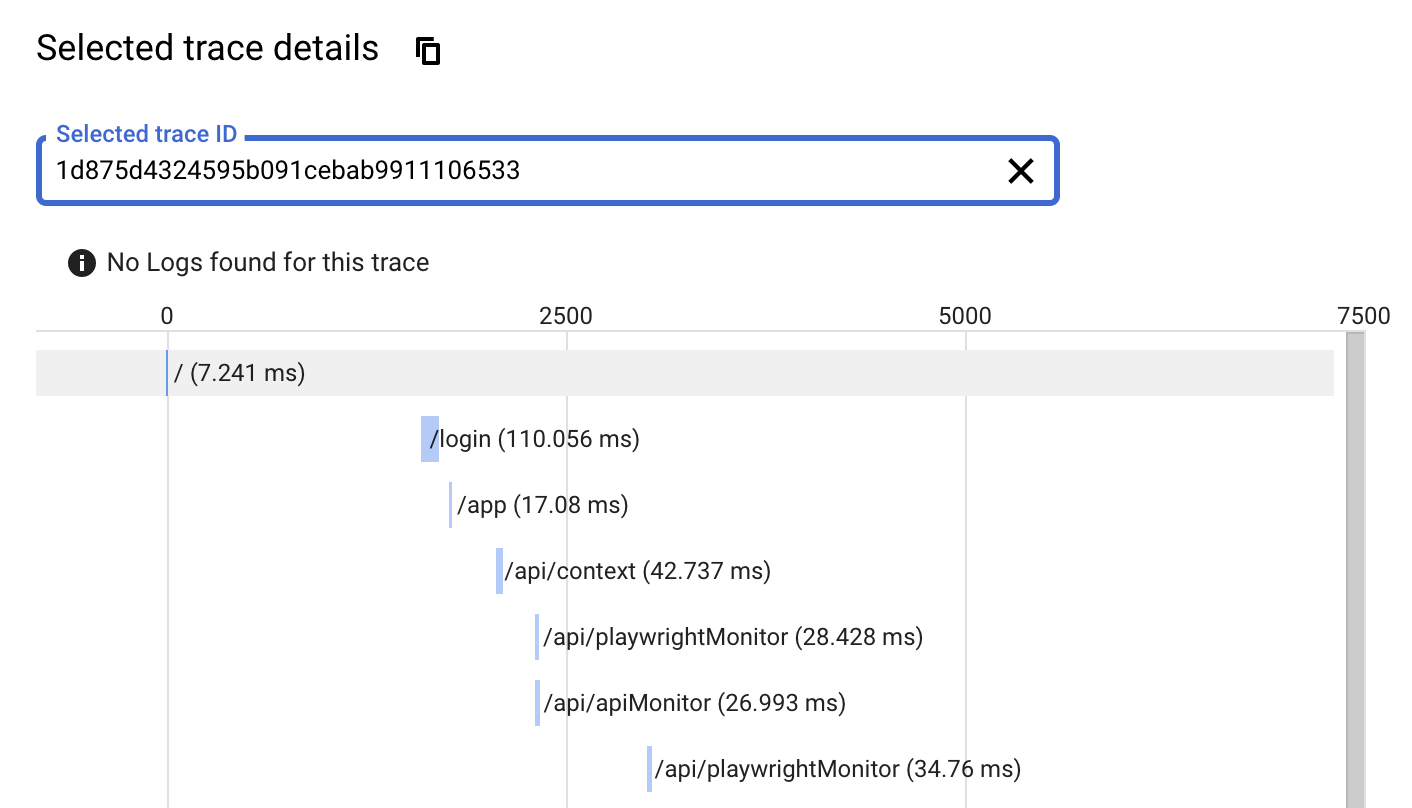Select the root span bar labeled /

pyautogui.click(x=168, y=372)
